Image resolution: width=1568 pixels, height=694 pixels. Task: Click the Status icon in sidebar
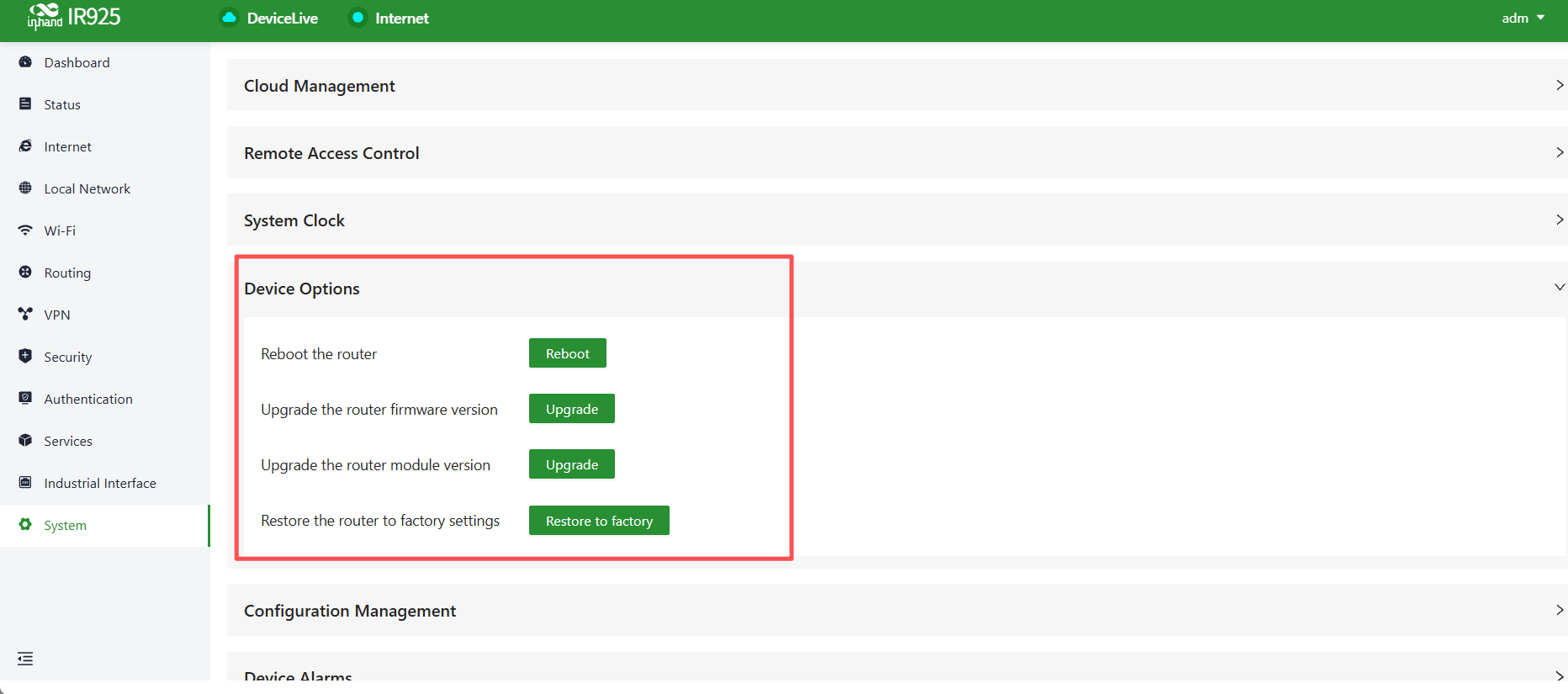point(25,104)
